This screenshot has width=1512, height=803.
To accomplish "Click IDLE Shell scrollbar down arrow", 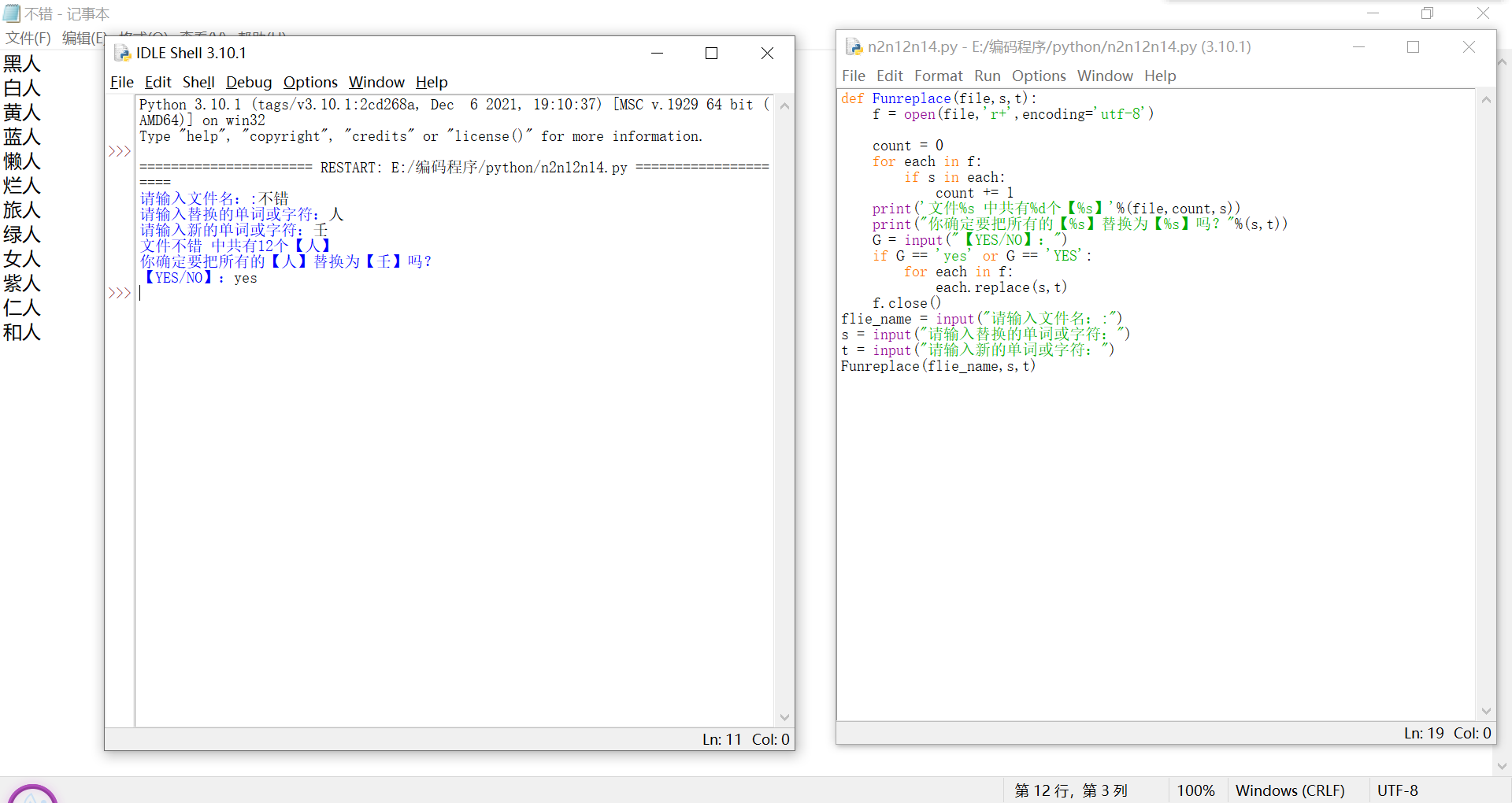I will 784,717.
